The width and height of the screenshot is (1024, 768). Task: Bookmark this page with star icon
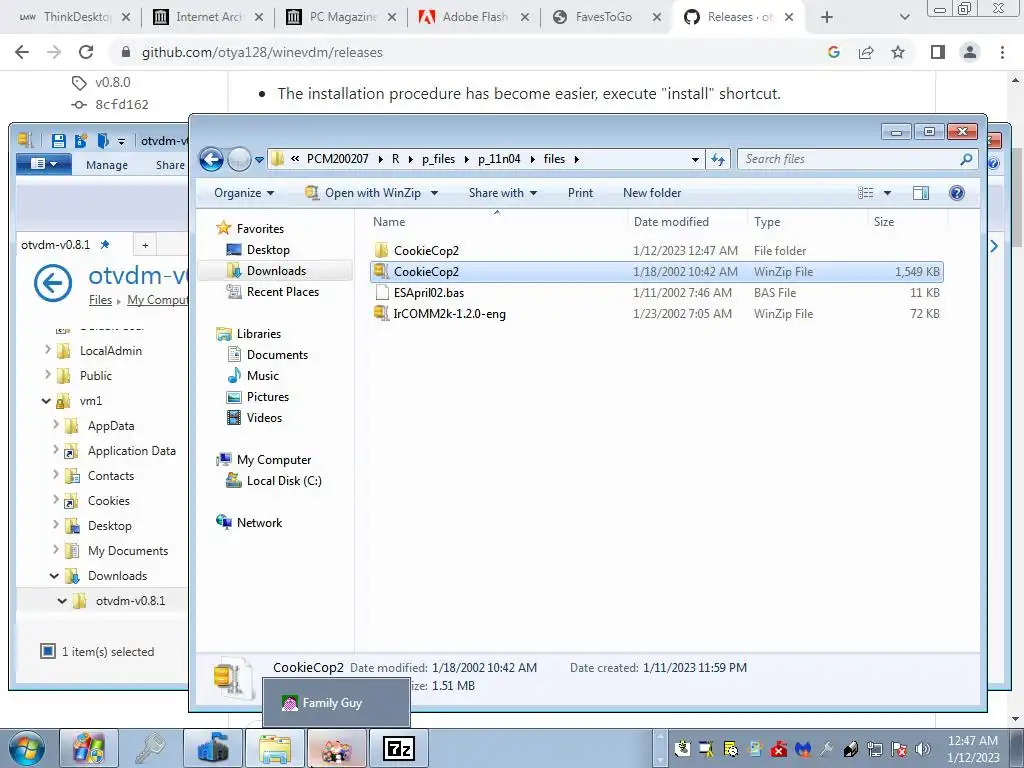tap(899, 52)
